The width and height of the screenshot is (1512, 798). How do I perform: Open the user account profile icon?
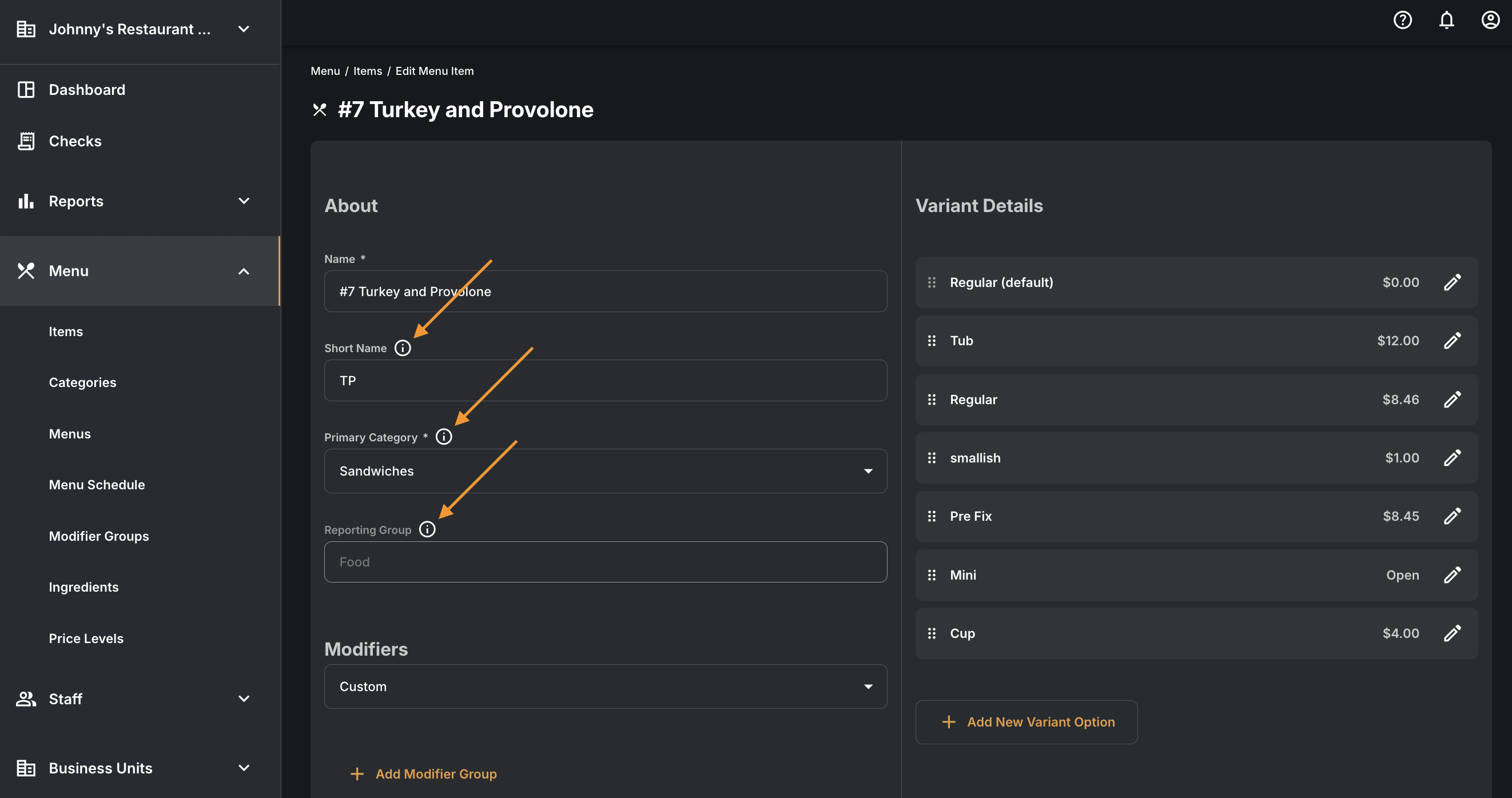tap(1490, 21)
